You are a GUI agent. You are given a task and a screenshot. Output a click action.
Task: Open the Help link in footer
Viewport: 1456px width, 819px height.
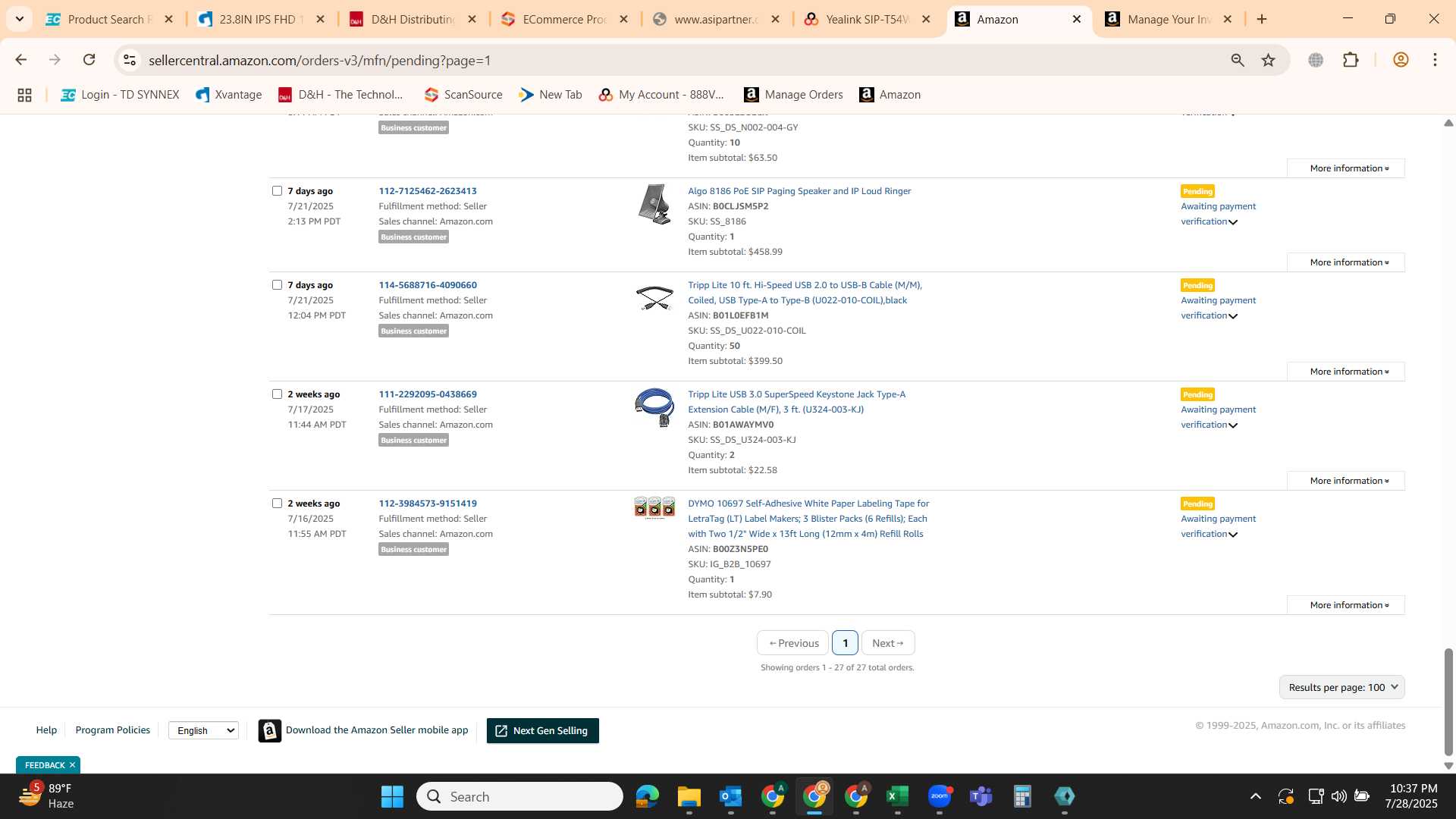point(46,730)
